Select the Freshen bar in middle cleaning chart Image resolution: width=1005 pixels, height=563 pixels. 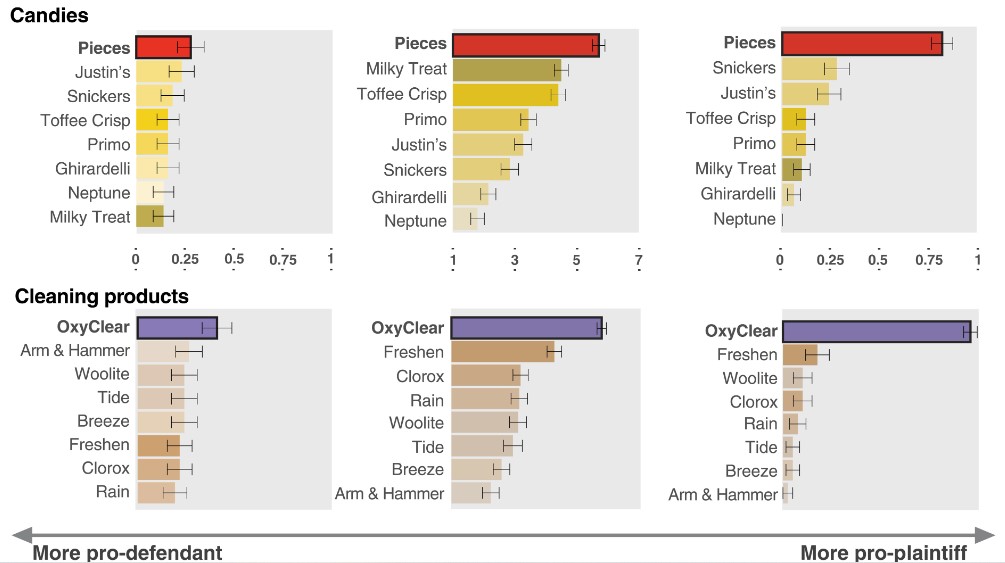click(x=502, y=352)
